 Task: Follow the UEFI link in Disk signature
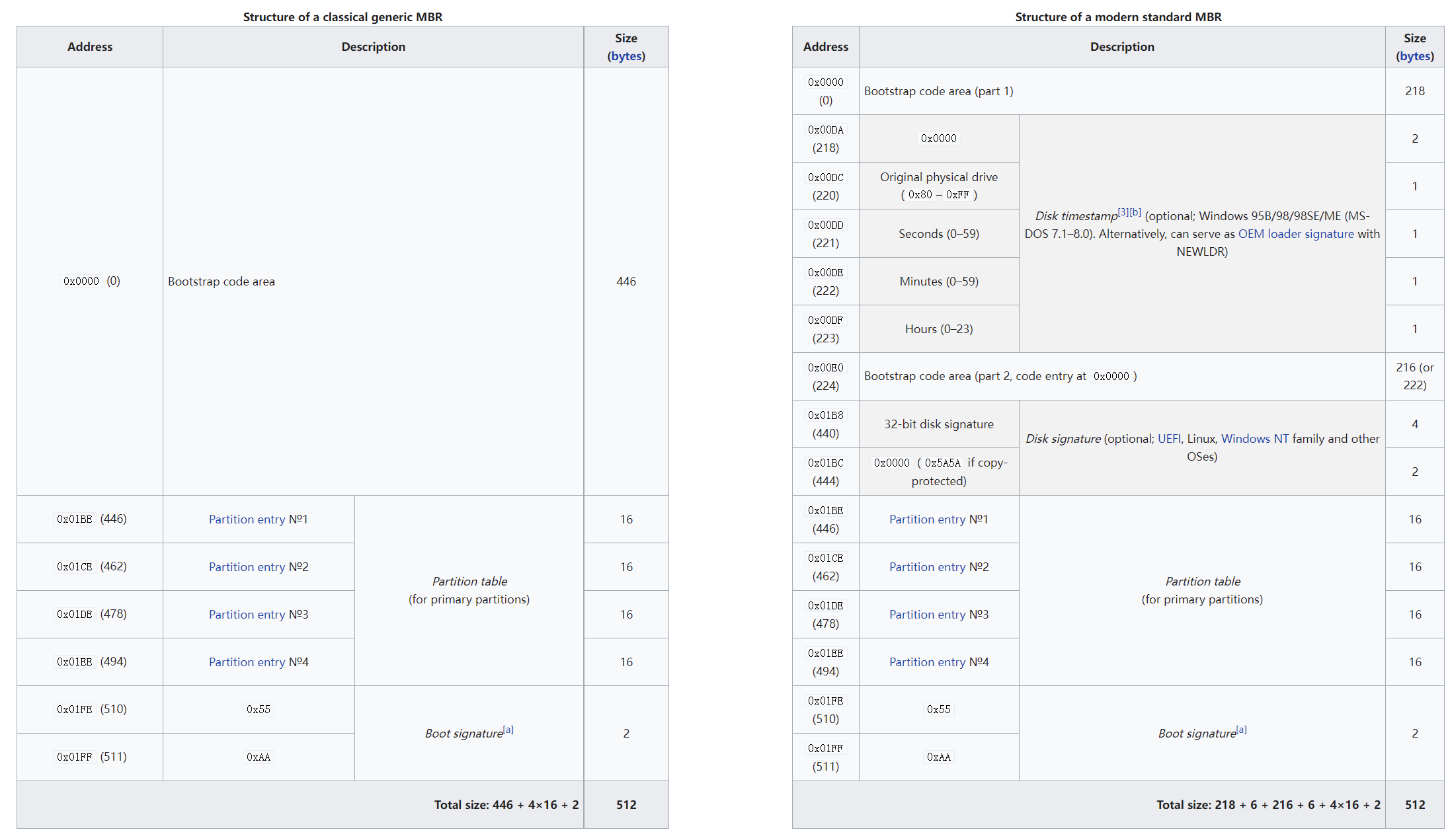(x=1169, y=439)
